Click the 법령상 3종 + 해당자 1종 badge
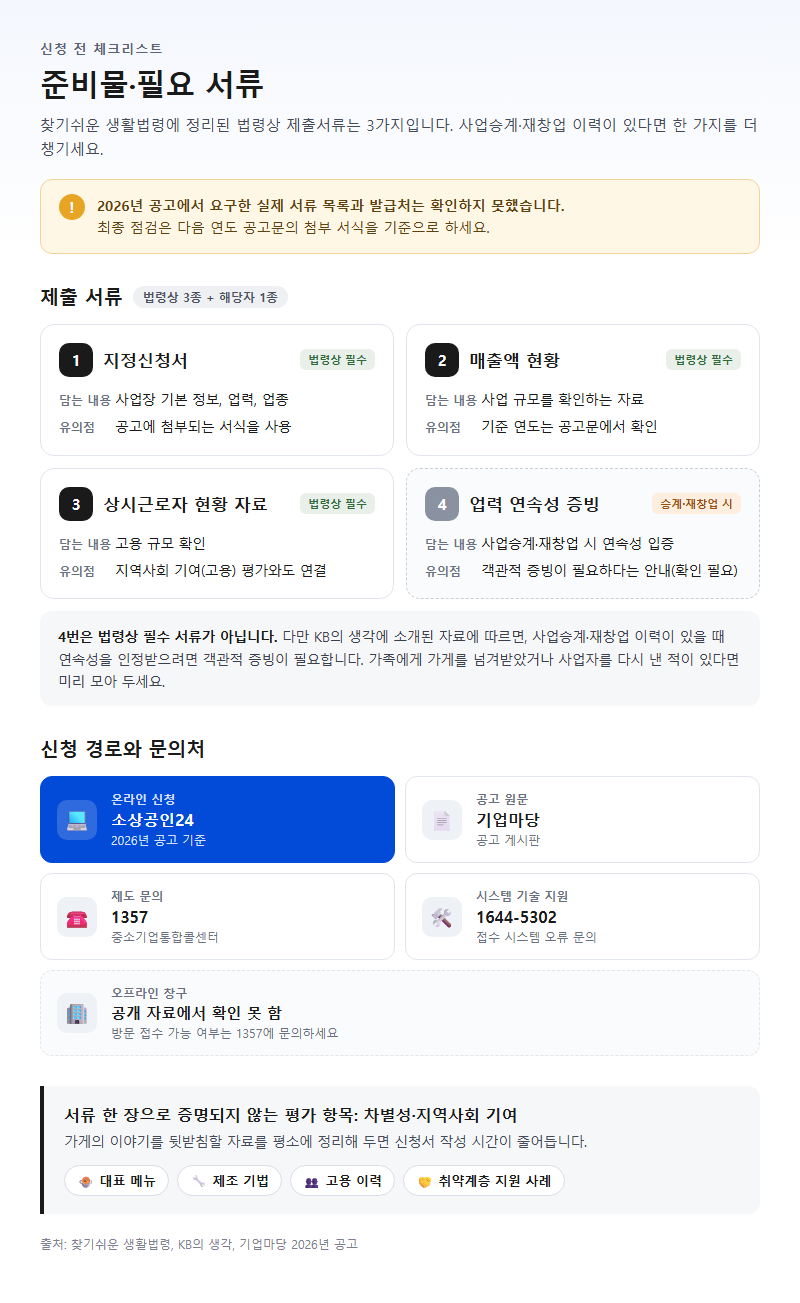 (210, 297)
